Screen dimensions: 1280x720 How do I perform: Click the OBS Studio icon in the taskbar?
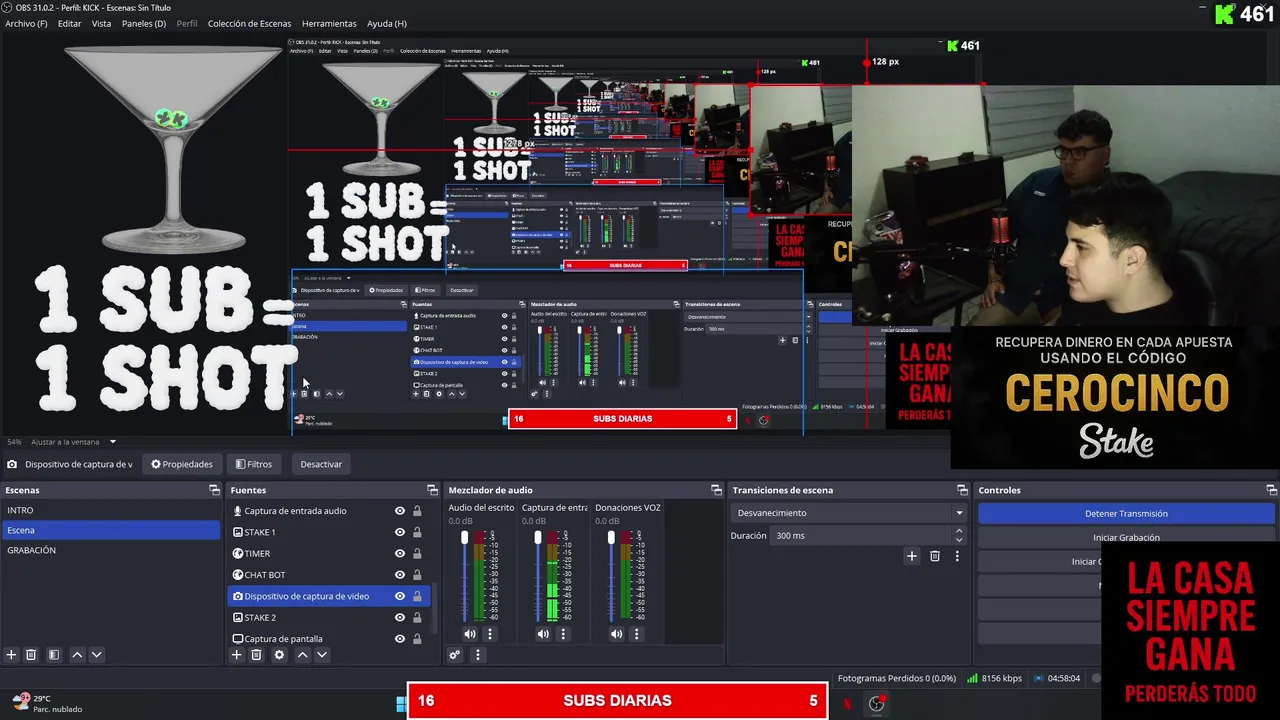(x=877, y=703)
